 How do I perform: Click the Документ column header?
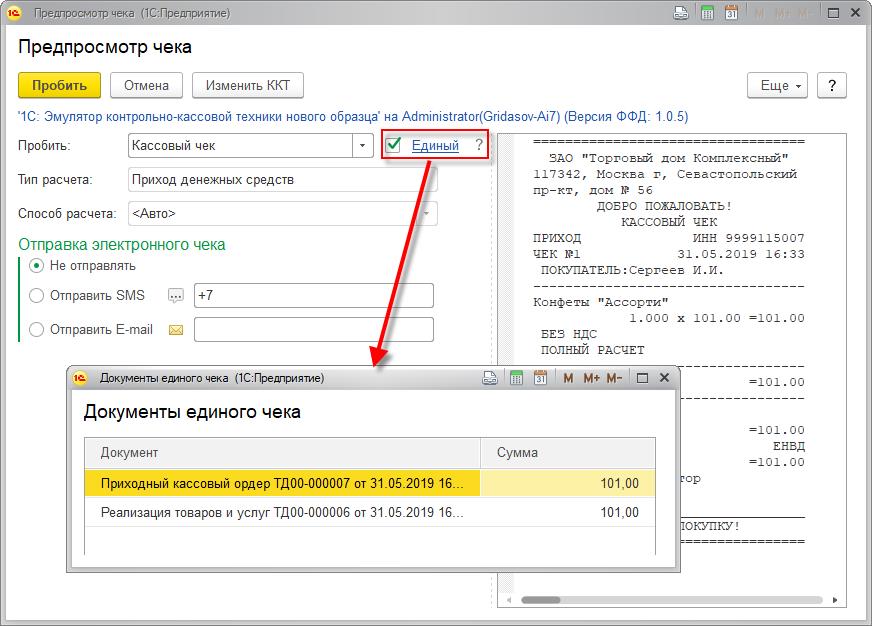(283, 453)
